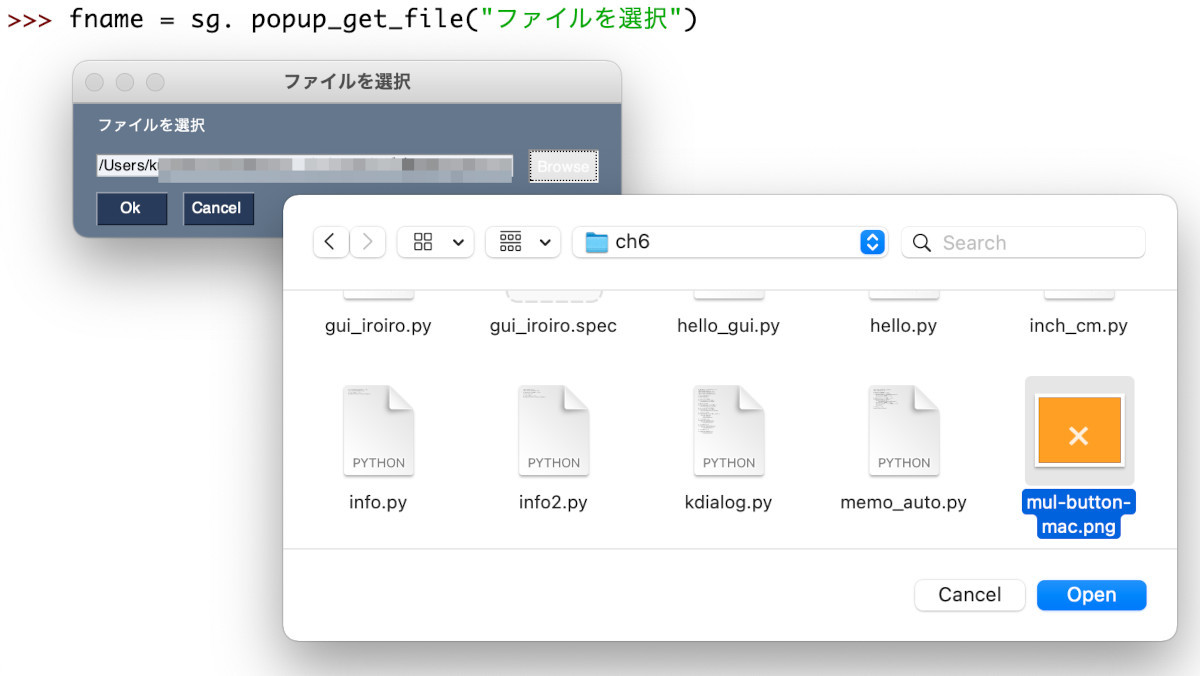Click the back navigation arrow
The width and height of the screenshot is (1200, 676).
(331, 242)
